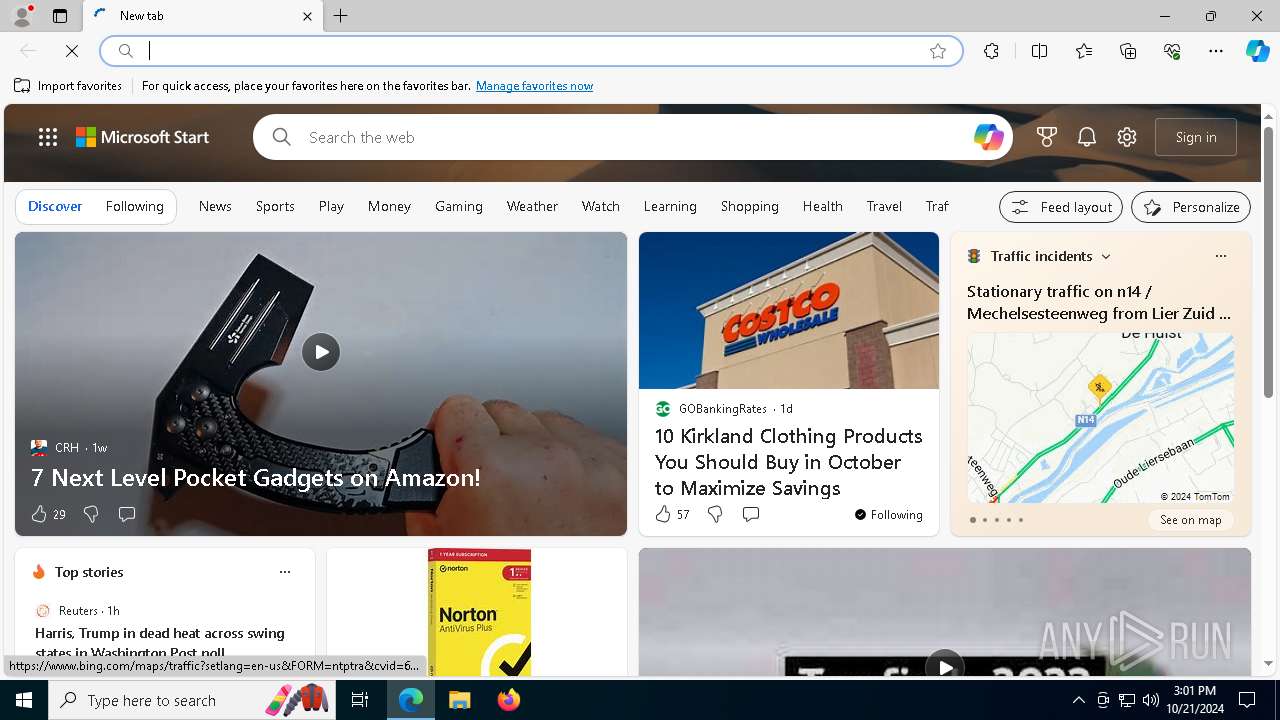This screenshot has width=1280, height=720.
Task: Open the Norton AntiVirus ad image
Action: tap(479, 612)
